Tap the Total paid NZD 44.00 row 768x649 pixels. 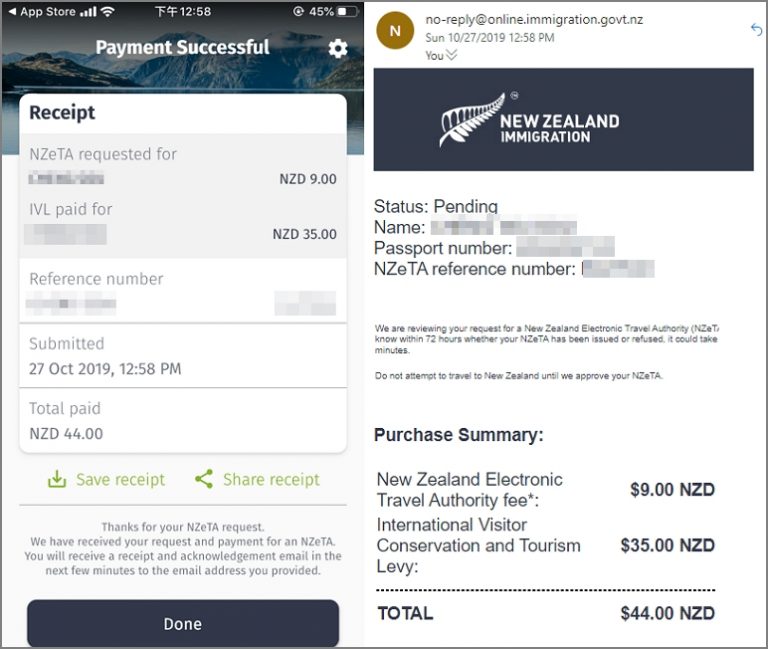(182, 420)
